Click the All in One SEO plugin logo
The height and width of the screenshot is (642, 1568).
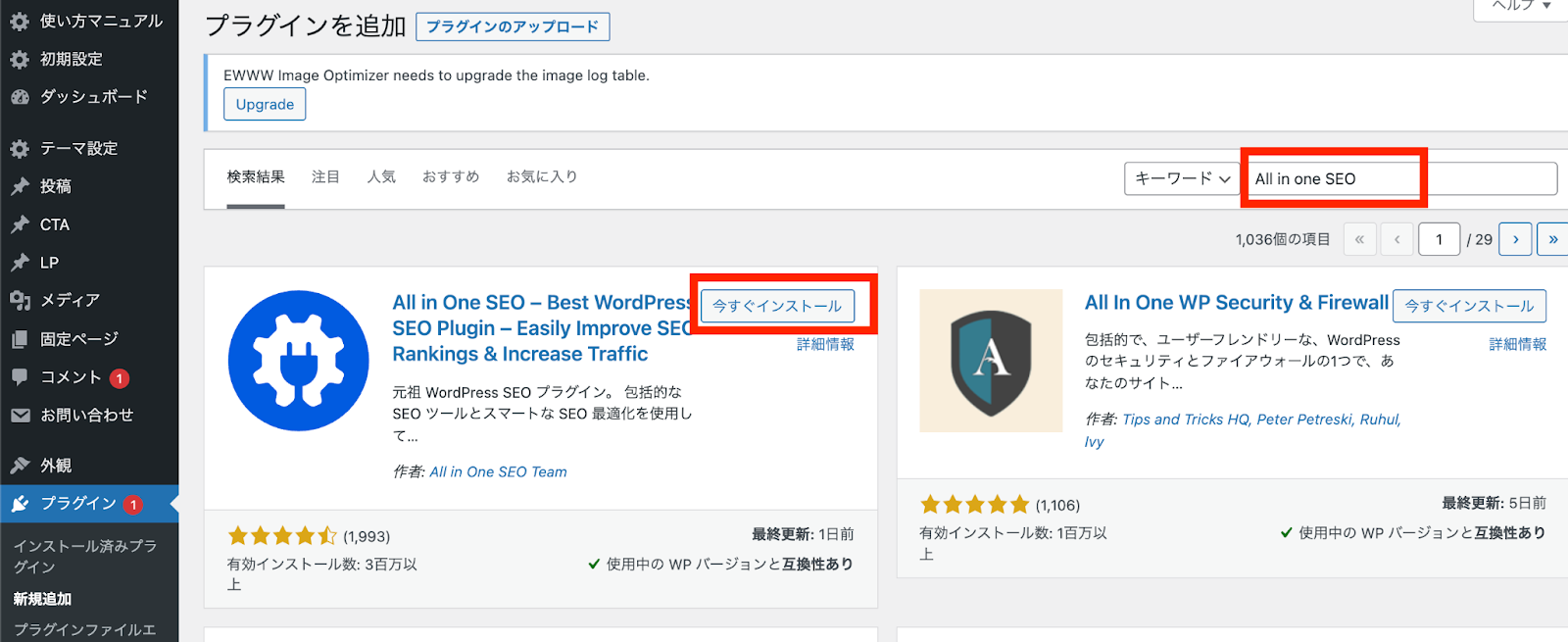click(299, 360)
